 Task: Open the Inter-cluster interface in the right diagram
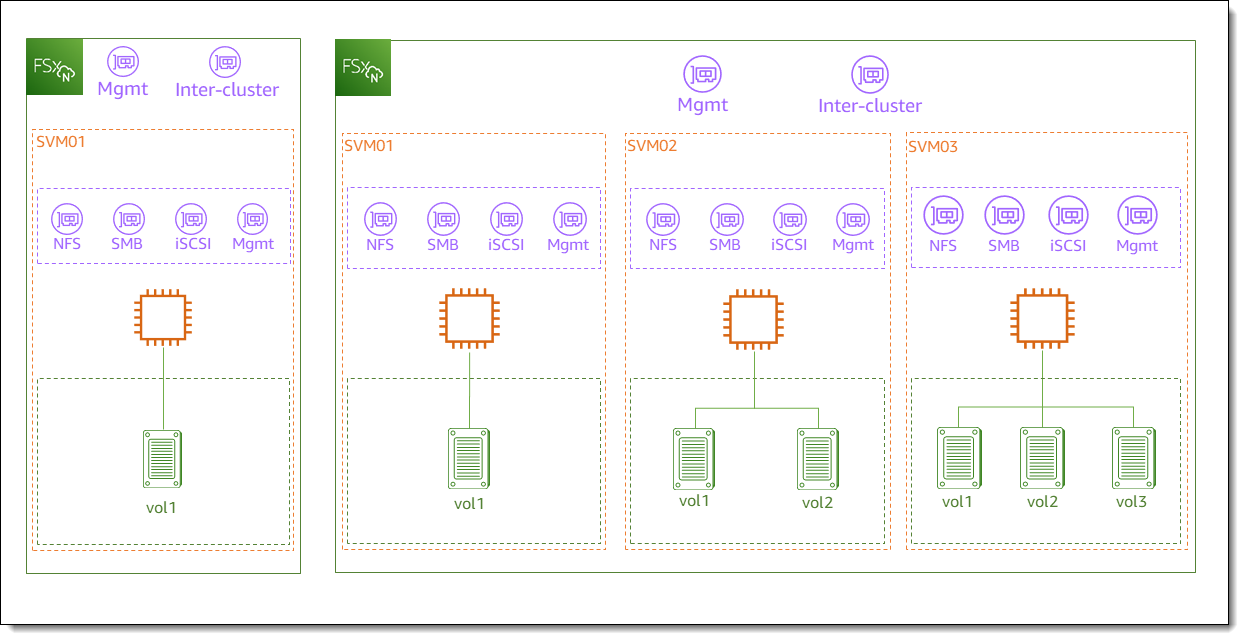(x=869, y=73)
